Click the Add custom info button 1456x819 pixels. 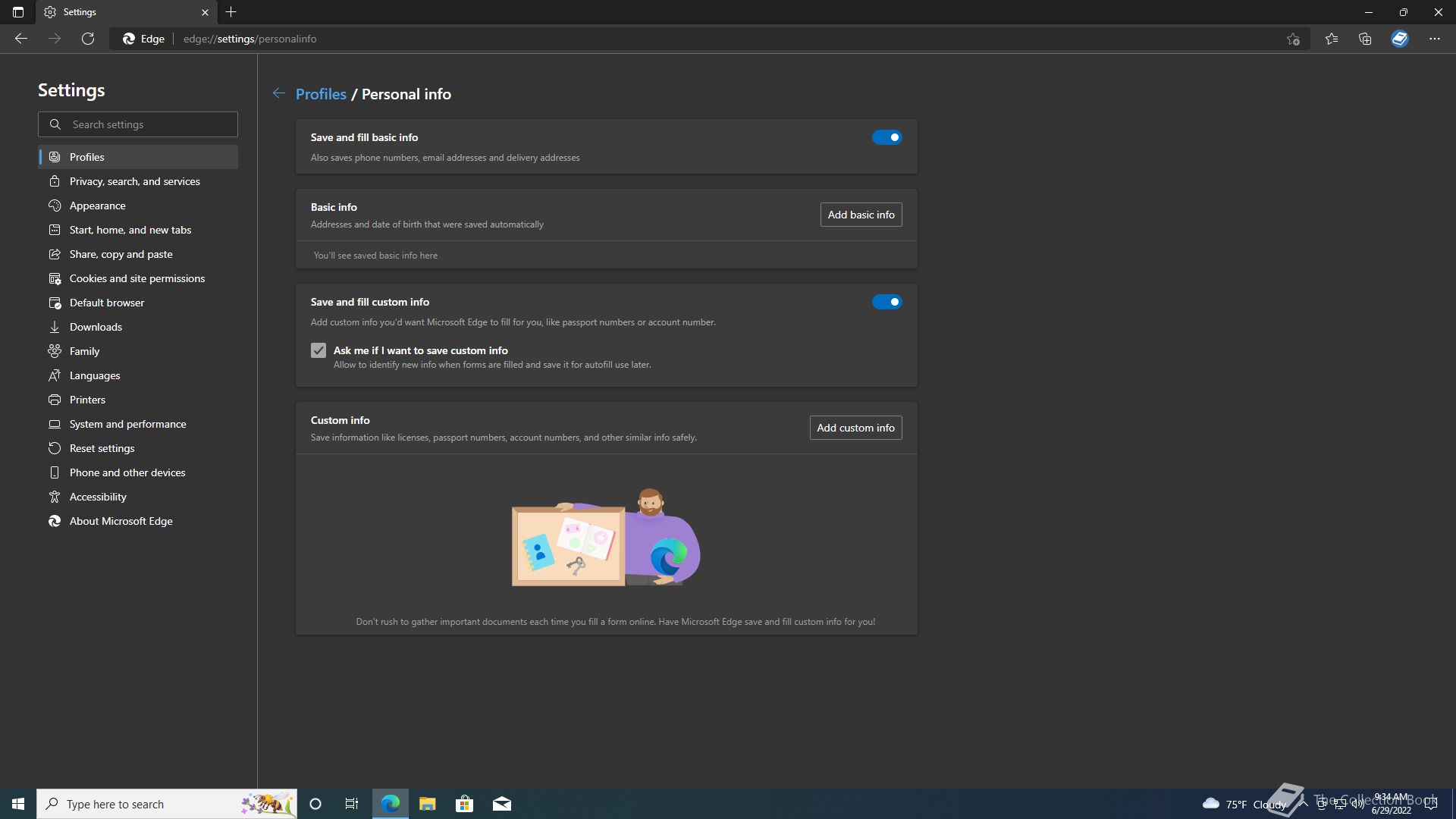[855, 428]
